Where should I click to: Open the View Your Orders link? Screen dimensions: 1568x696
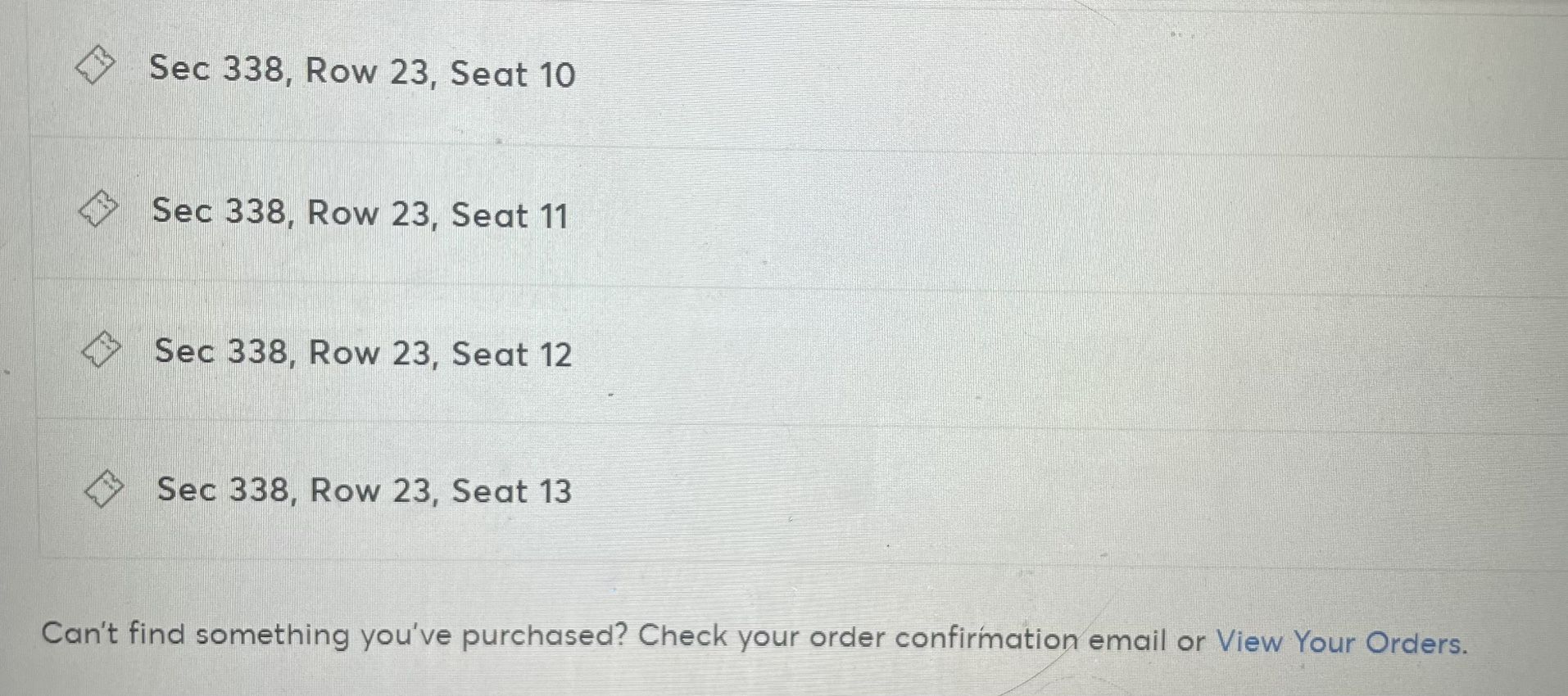(1341, 643)
